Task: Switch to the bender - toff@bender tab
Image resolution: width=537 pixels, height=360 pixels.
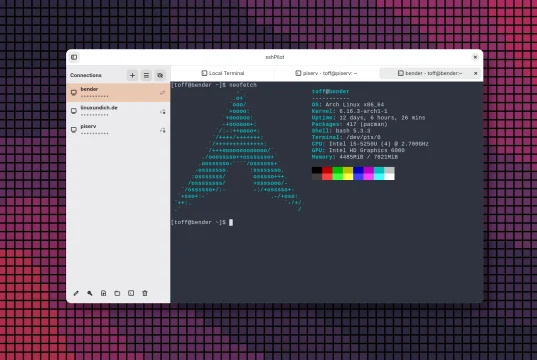Action: click(x=430, y=73)
